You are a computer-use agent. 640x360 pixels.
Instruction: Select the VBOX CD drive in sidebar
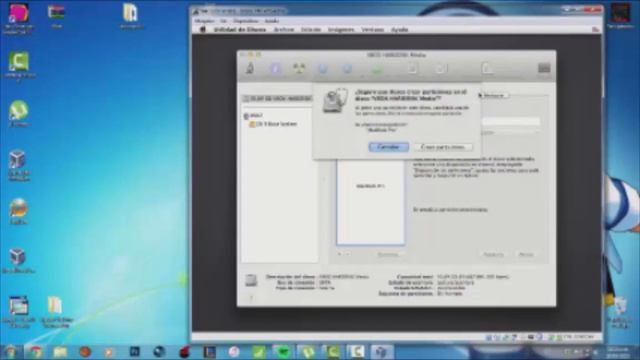click(x=253, y=116)
